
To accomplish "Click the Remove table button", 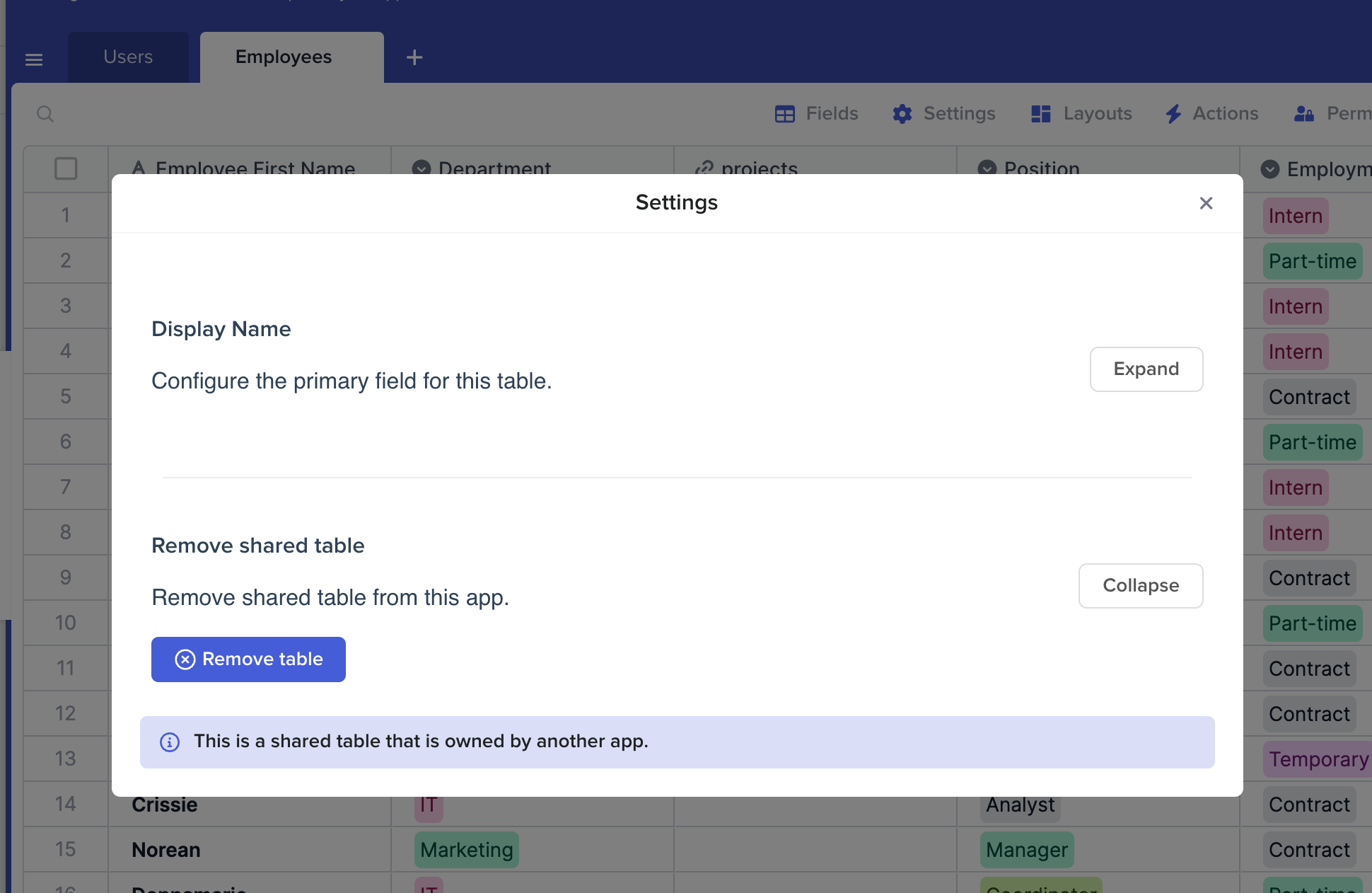I will 248,659.
